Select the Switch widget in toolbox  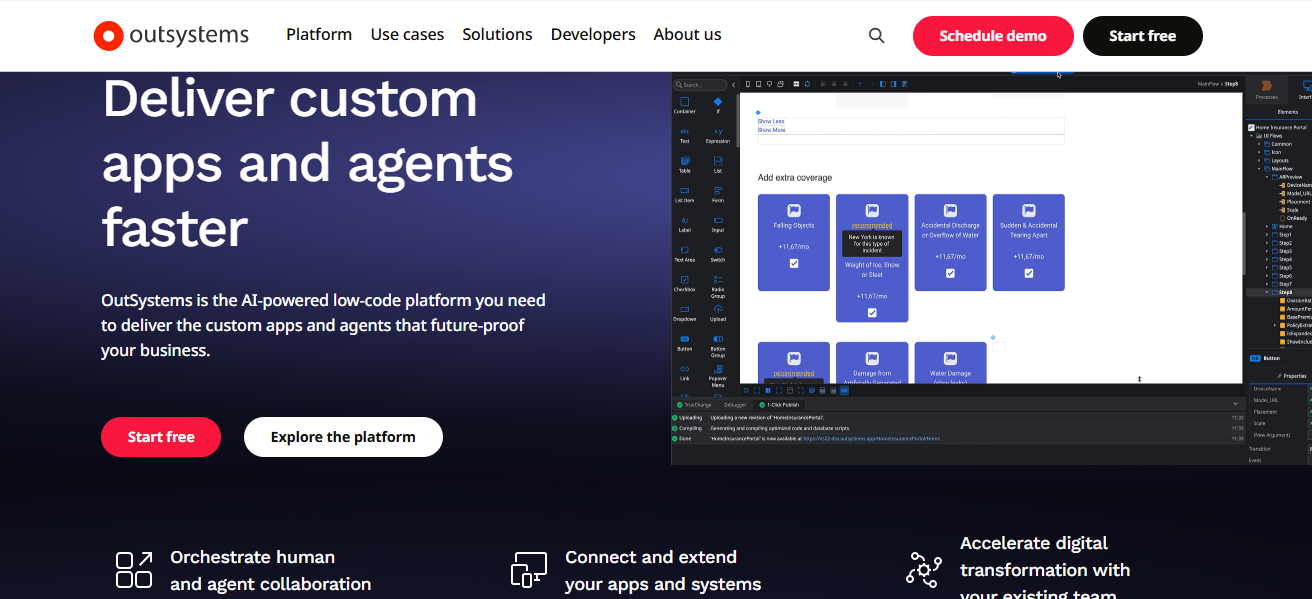[718, 253]
